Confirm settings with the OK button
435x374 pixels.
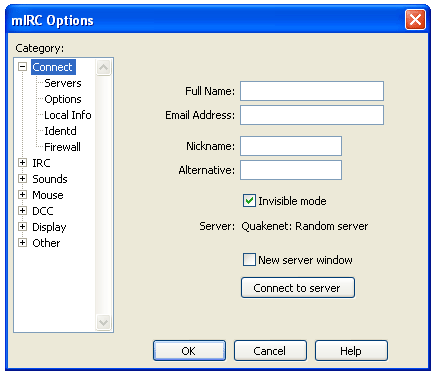tap(189, 351)
